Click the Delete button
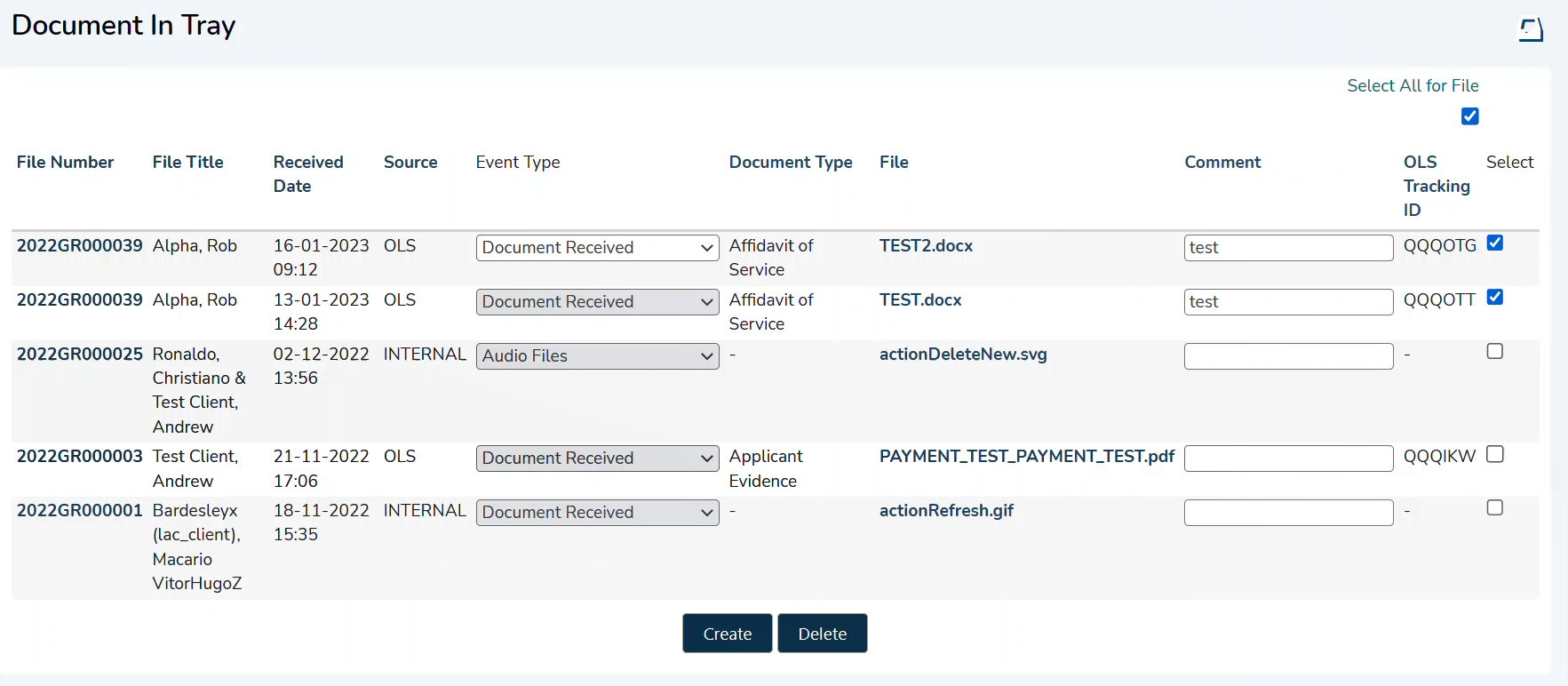The width and height of the screenshot is (1568, 686). tap(822, 634)
